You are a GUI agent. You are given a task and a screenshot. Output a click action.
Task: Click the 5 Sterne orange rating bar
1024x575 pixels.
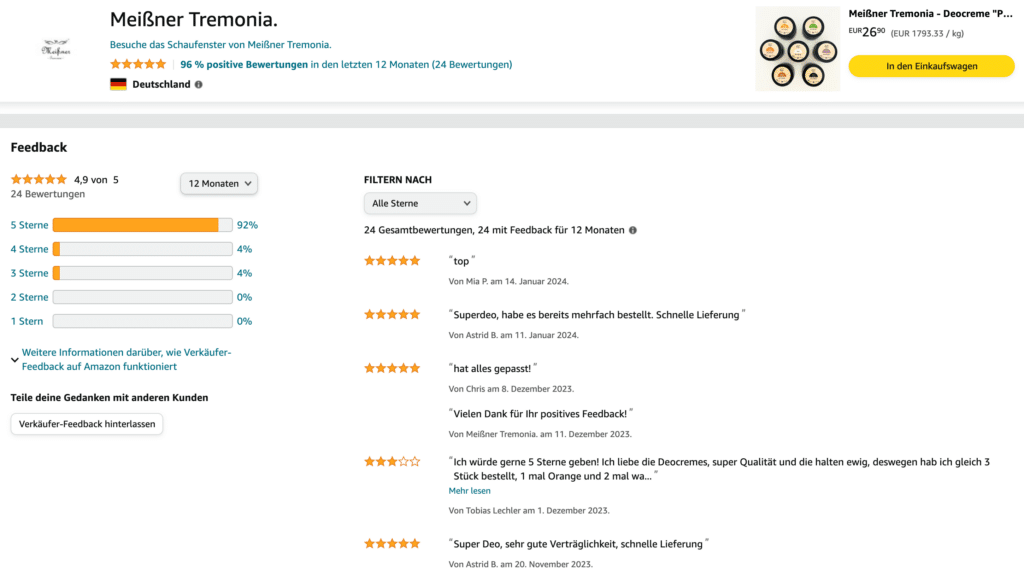142,225
